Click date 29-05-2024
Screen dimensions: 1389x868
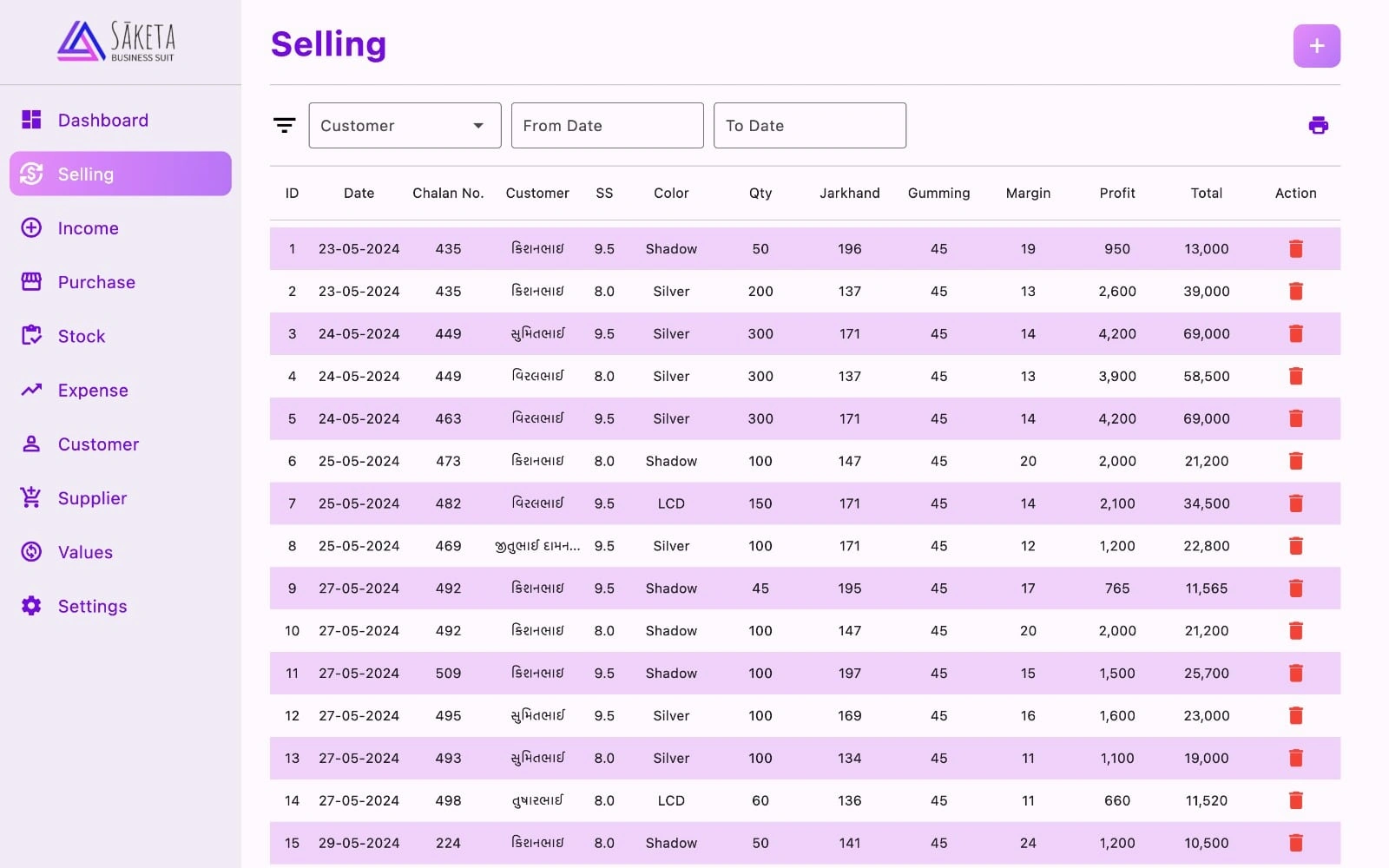click(x=359, y=843)
